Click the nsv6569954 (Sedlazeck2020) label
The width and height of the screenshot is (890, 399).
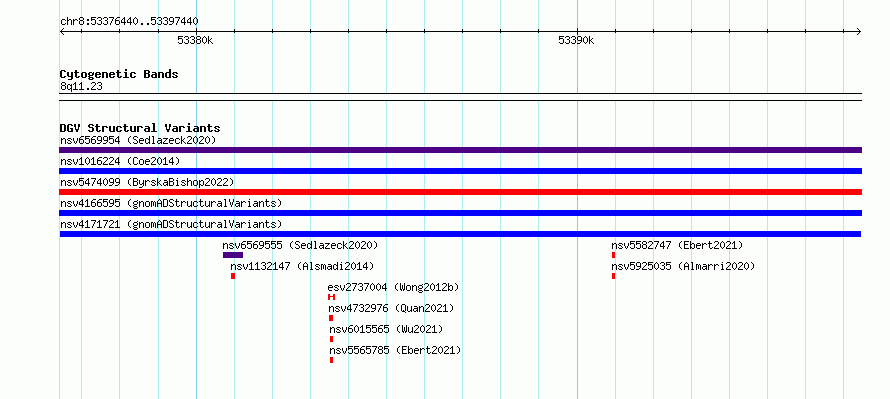pos(138,140)
